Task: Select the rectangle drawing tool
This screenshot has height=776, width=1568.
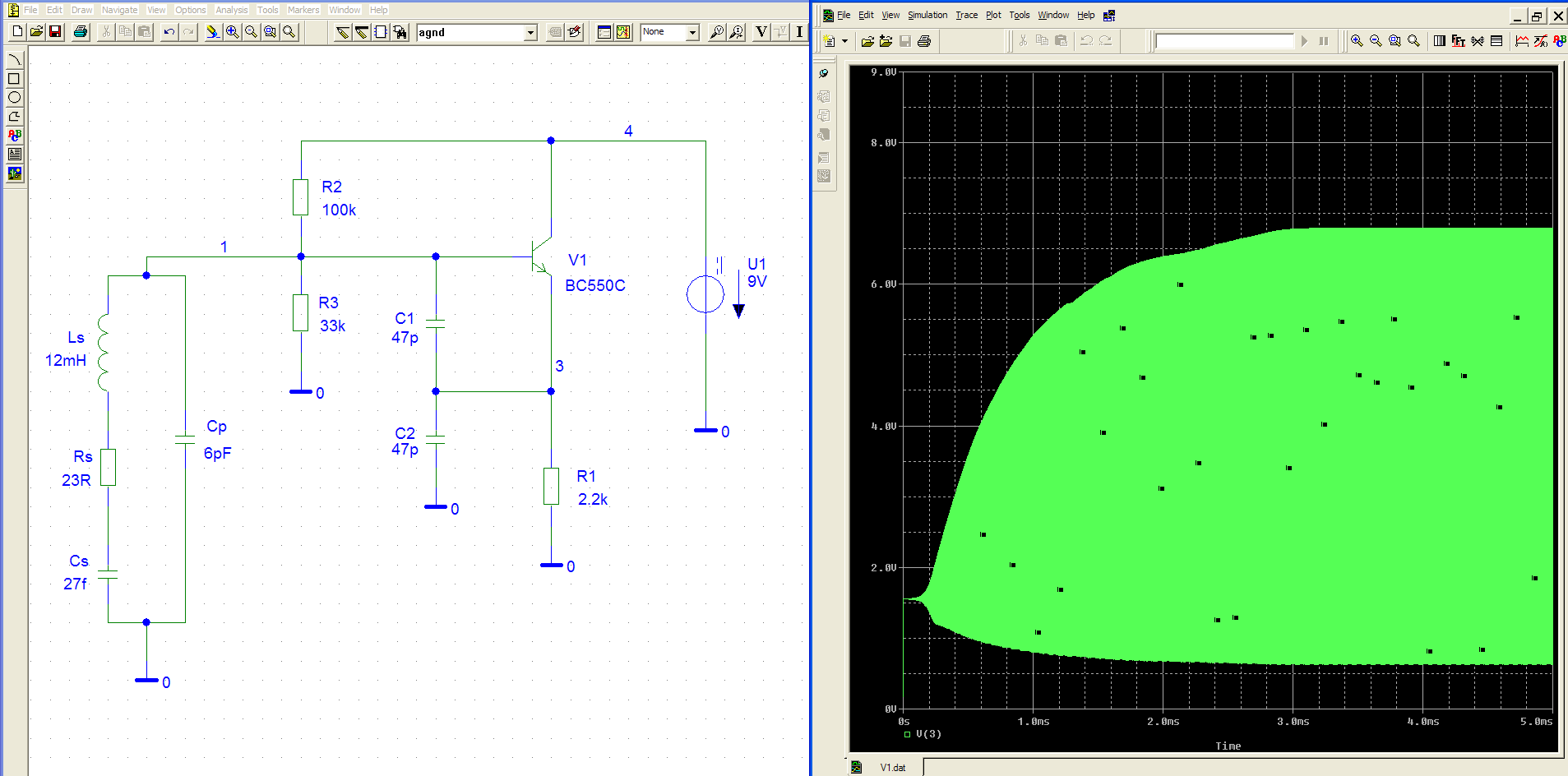Action: tap(15, 79)
